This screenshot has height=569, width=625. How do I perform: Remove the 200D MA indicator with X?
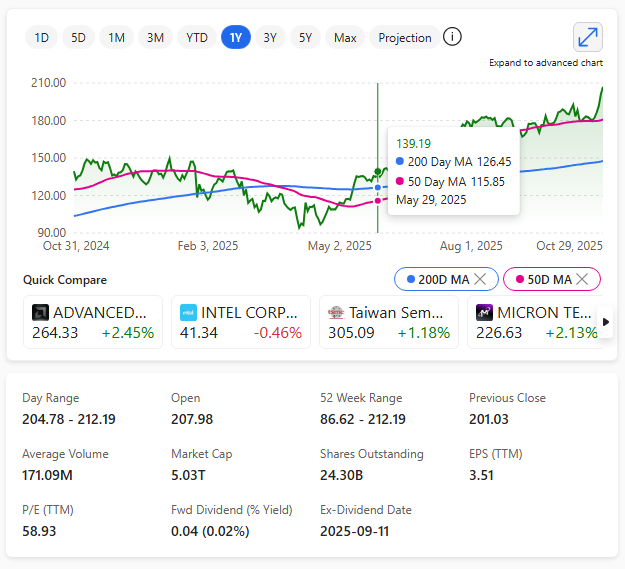click(480, 279)
